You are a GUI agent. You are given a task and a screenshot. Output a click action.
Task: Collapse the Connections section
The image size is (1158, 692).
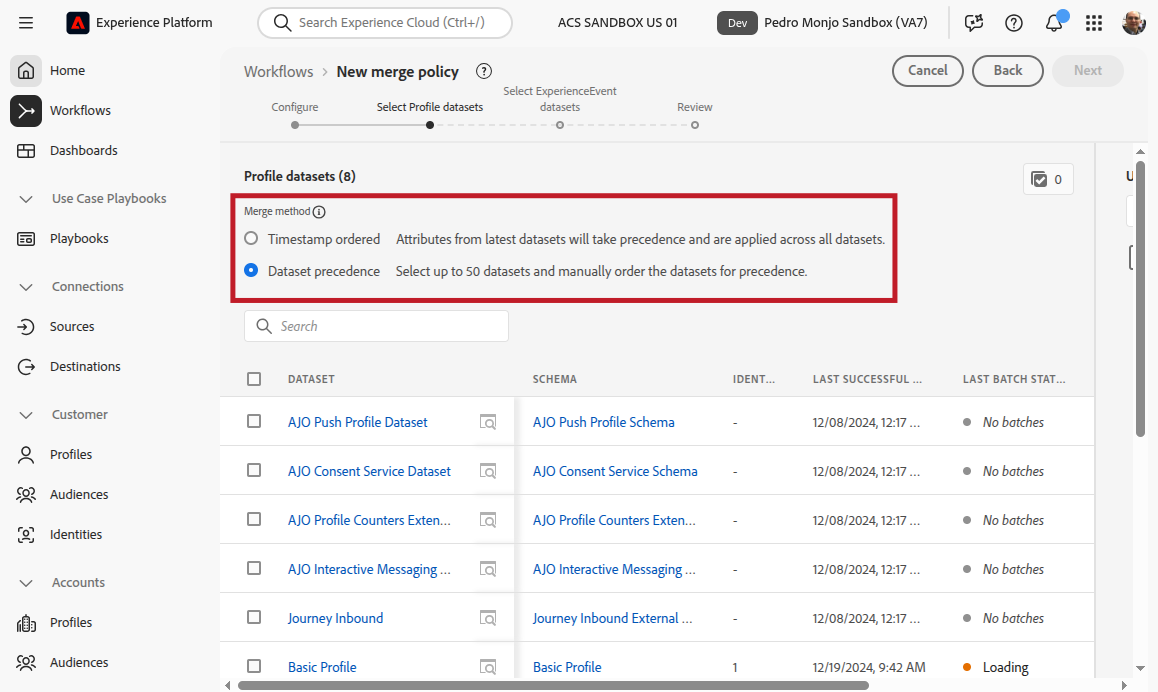pos(27,287)
